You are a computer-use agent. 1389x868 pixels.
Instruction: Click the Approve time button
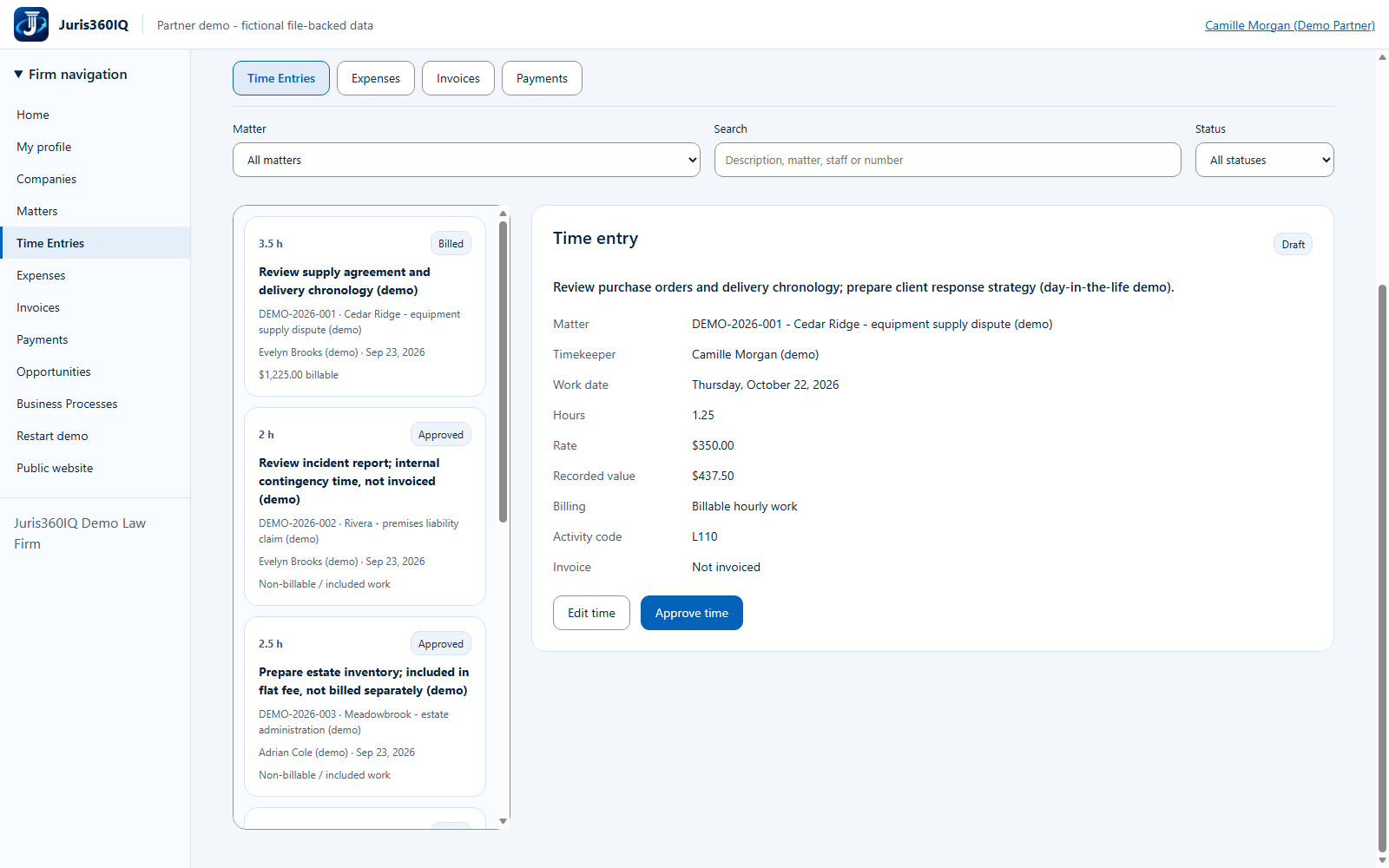[x=692, y=613]
